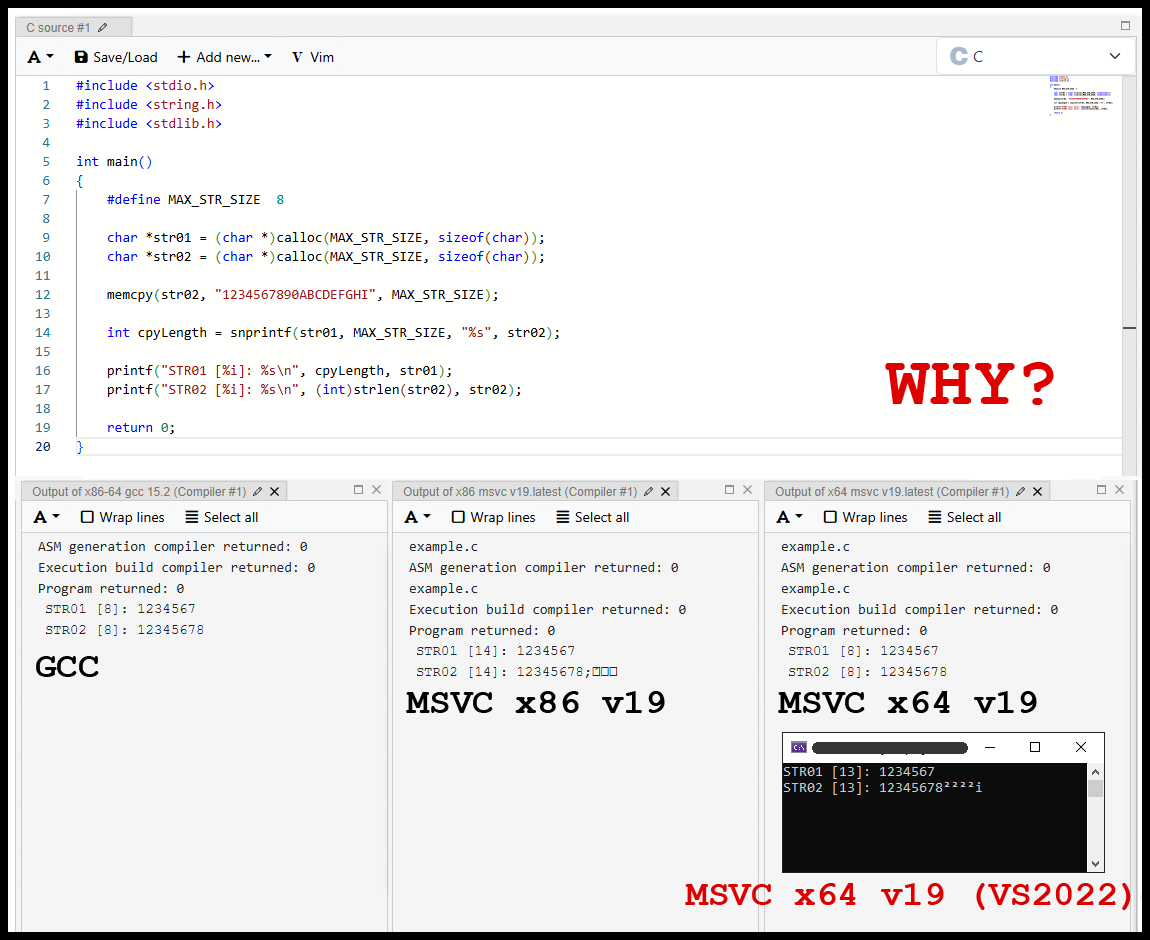1150x940 pixels.
Task: Edit the x86 msvc output tab name pencil
Action: pyautogui.click(x=648, y=491)
